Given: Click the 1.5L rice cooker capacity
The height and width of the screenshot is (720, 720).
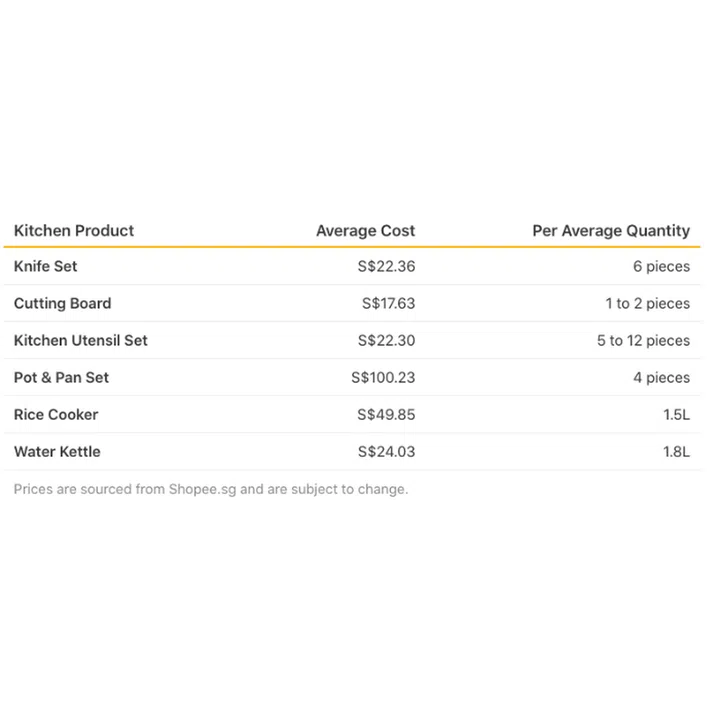Looking at the screenshot, I should click(676, 415).
